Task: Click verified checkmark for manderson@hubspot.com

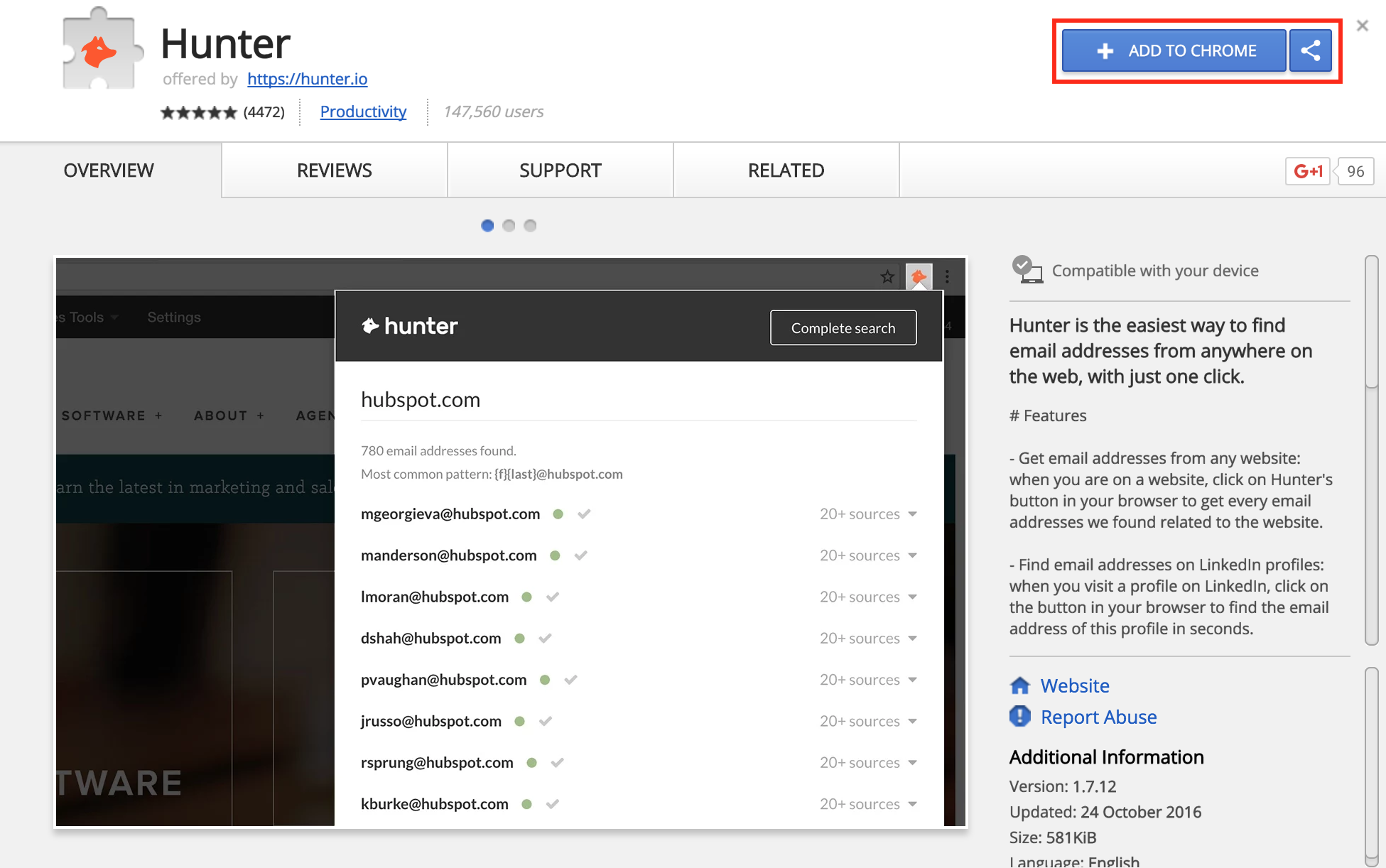Action: point(581,555)
